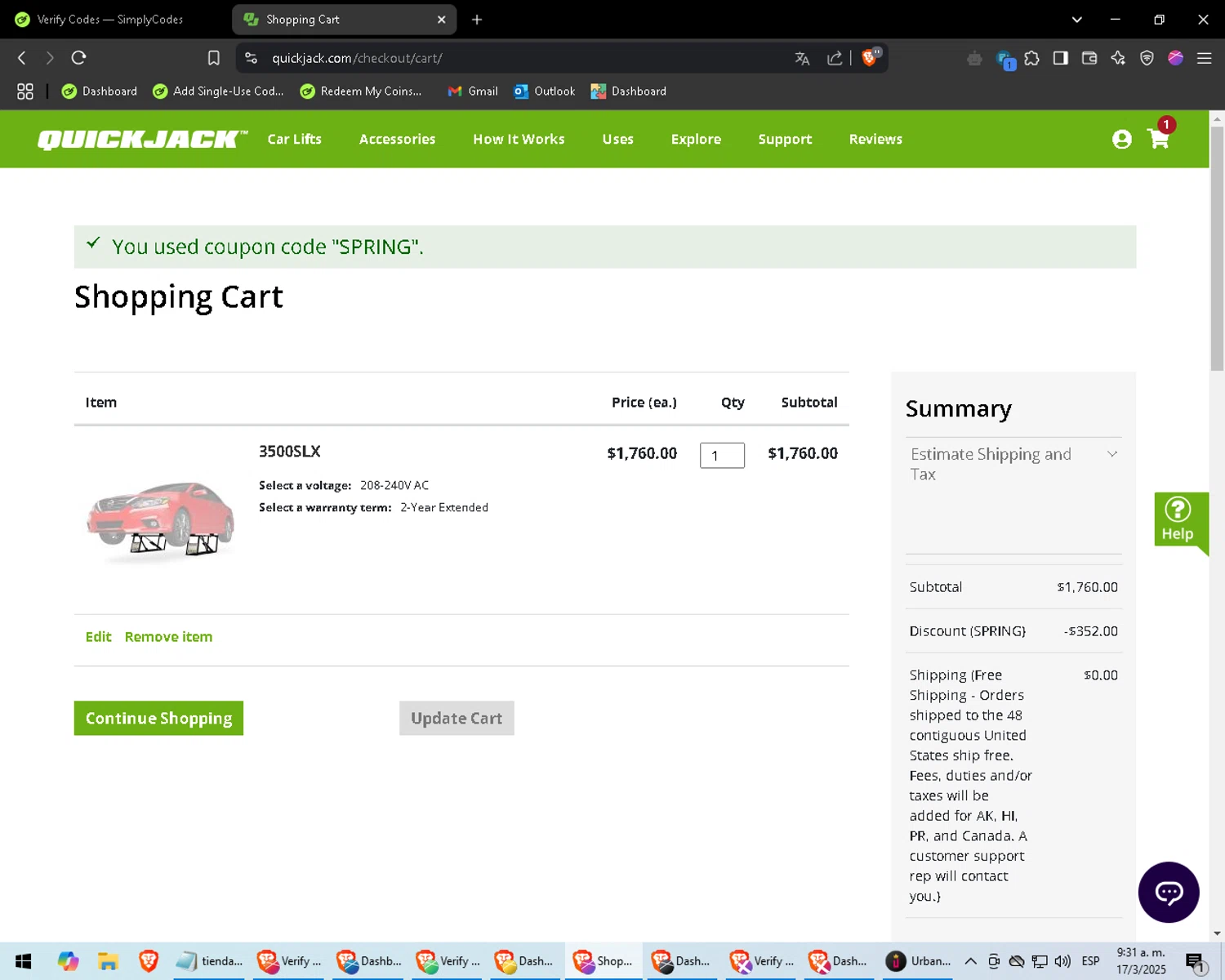Open the browser extensions puzzle icon
1225x980 pixels.
1032,58
